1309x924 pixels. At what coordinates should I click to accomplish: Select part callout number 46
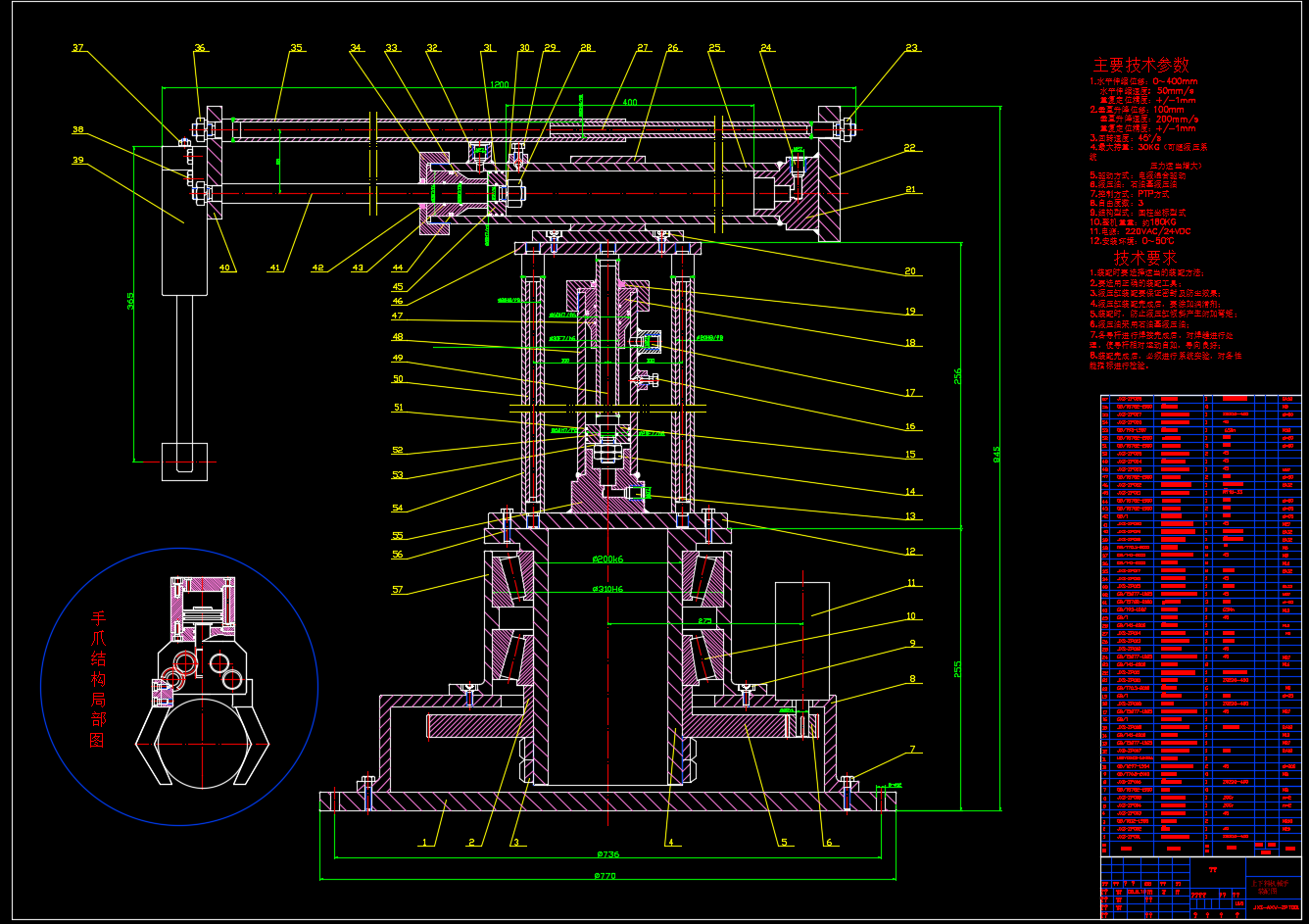pyautogui.click(x=398, y=301)
